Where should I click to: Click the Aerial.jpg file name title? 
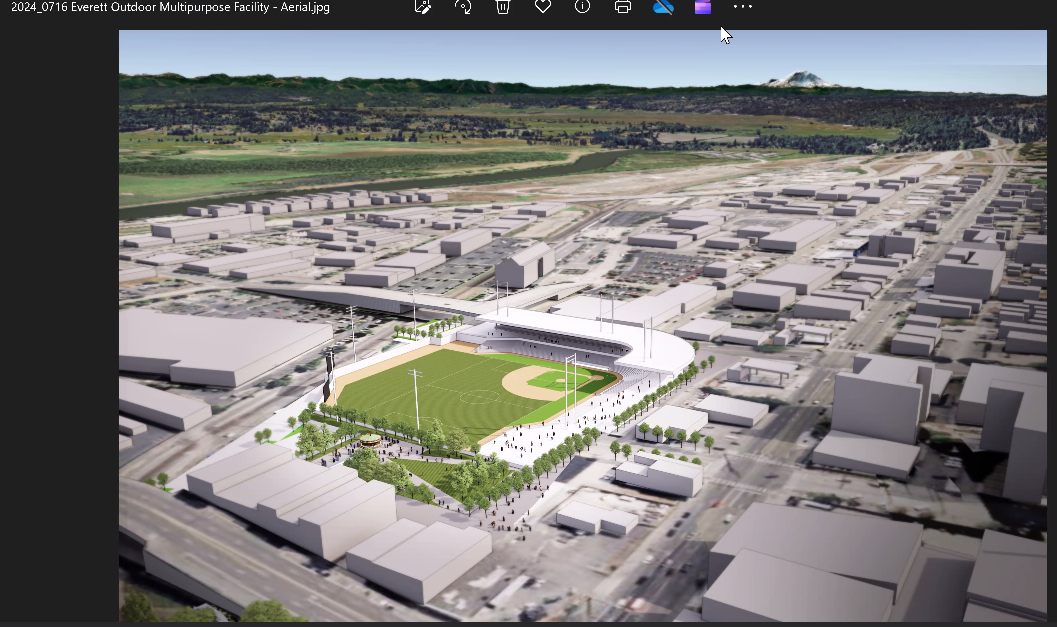click(x=170, y=7)
